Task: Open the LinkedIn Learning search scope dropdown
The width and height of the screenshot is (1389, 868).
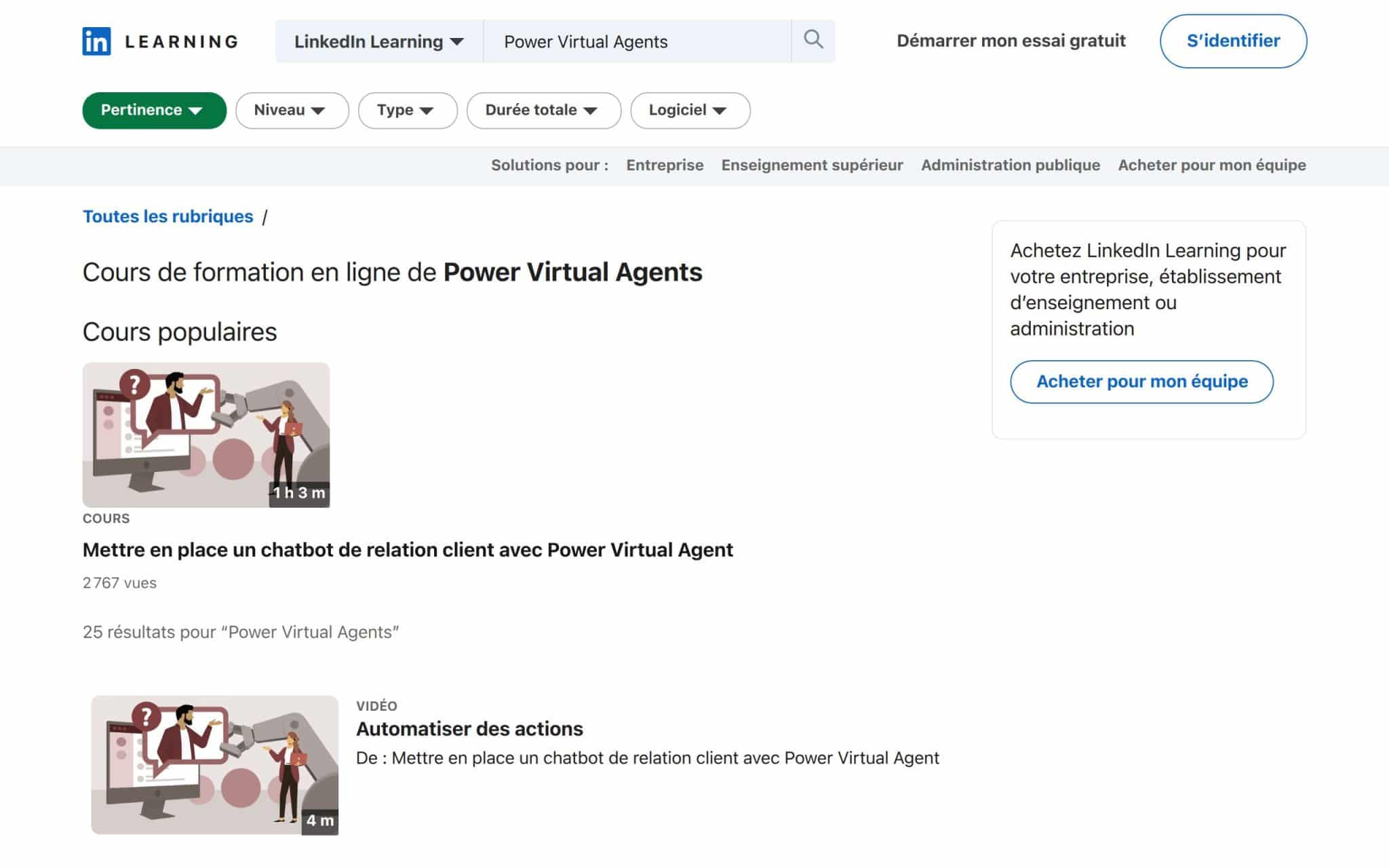Action: point(379,41)
